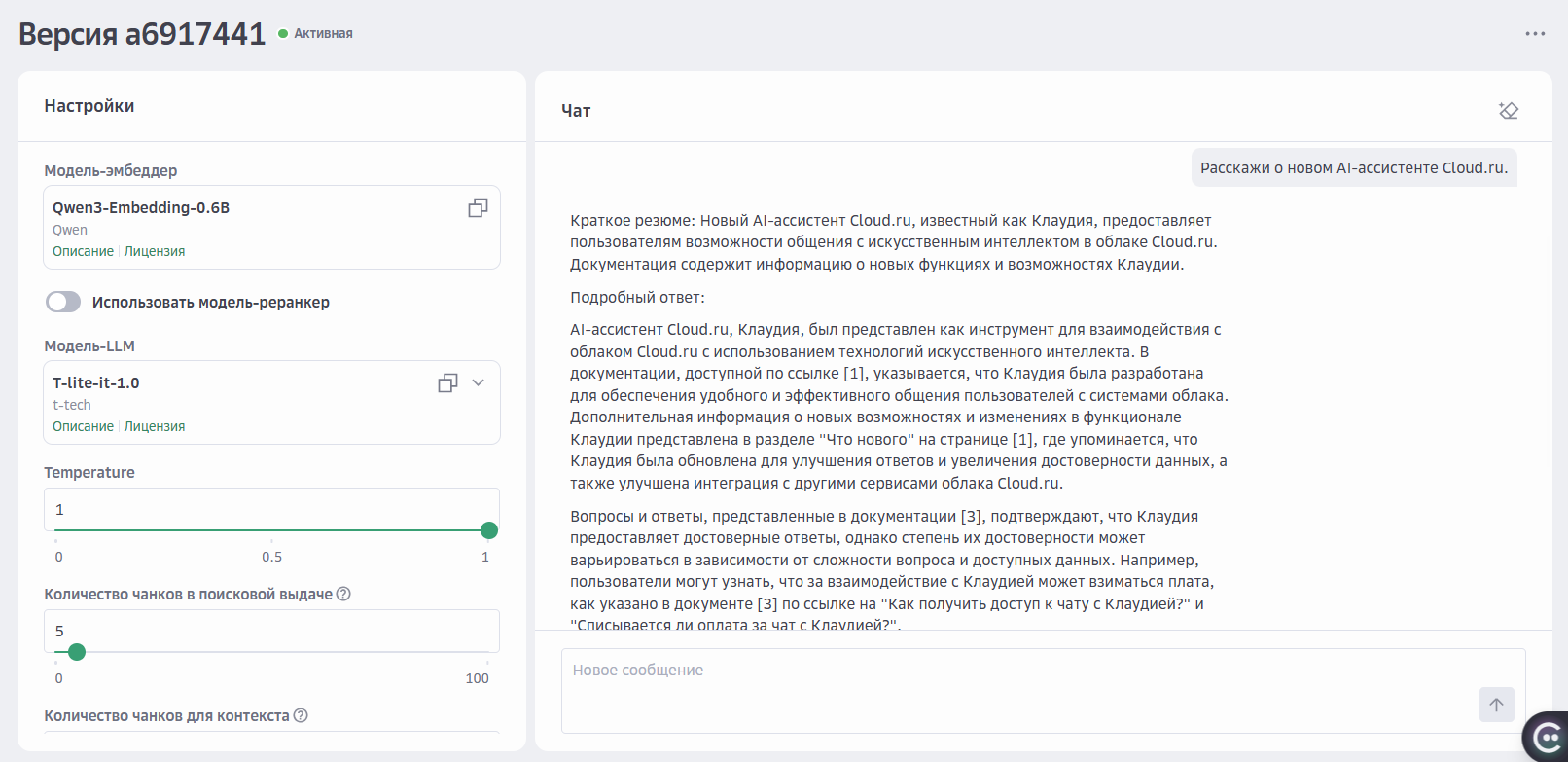The image size is (1568, 762).
Task: Open the embedder model Описание link
Action: [83, 252]
